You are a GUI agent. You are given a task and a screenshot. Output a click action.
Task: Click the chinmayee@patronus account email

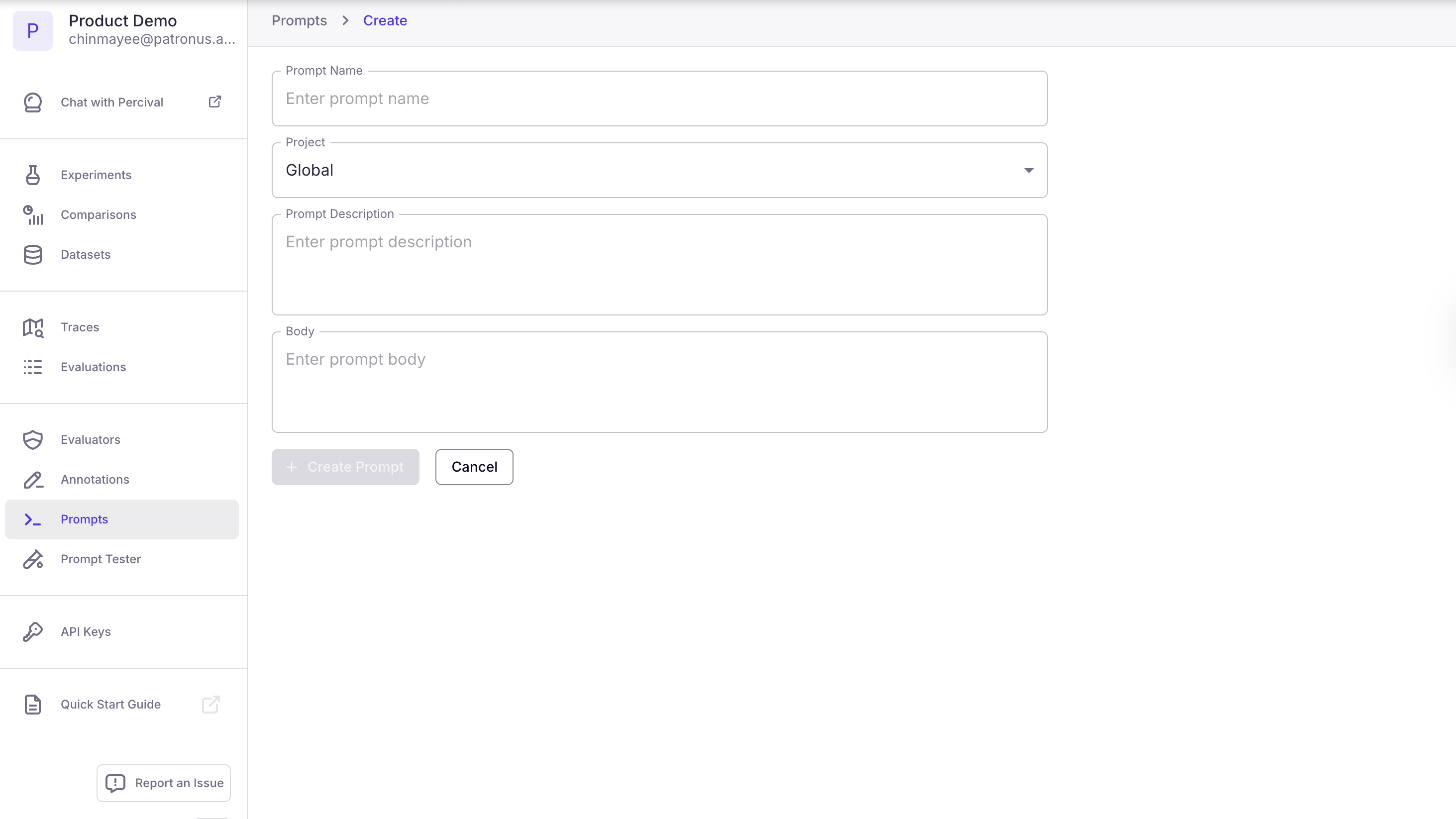[x=152, y=39]
